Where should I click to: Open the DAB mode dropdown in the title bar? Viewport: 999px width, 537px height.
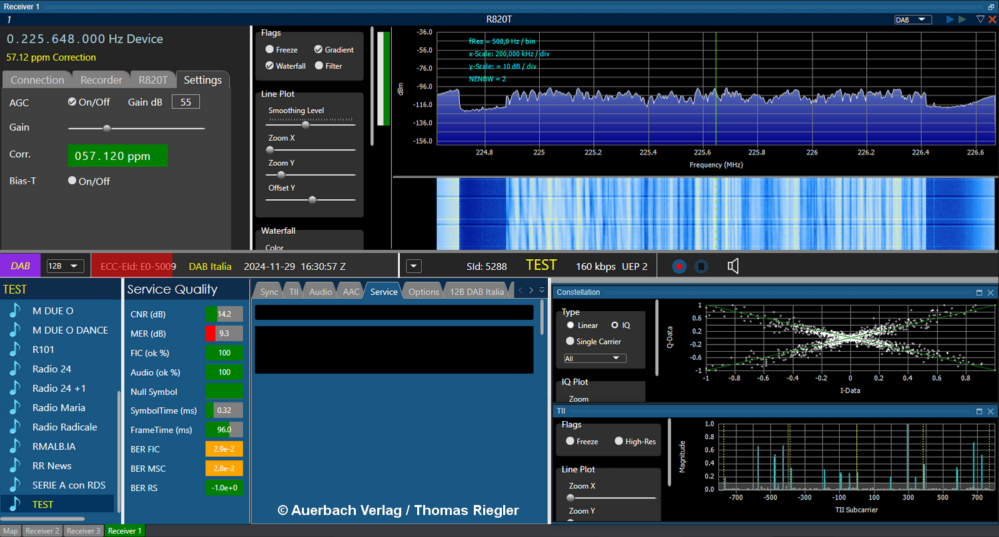[912, 20]
